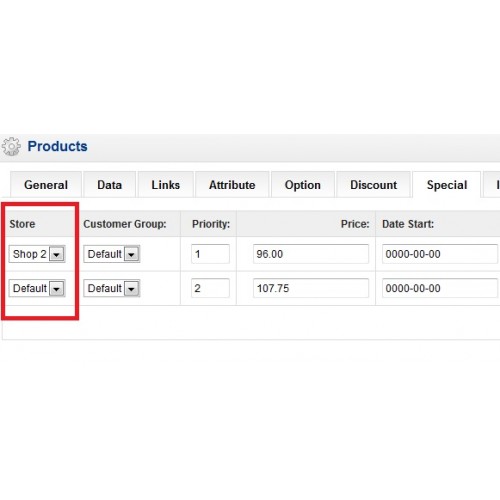This screenshot has width=500, height=500.
Task: Select the Special tab
Action: (447, 185)
